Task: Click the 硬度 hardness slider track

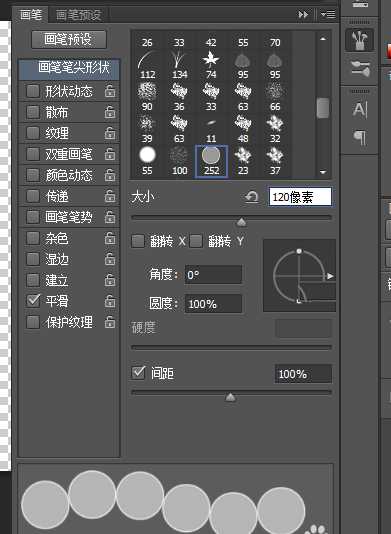Action: [231, 347]
